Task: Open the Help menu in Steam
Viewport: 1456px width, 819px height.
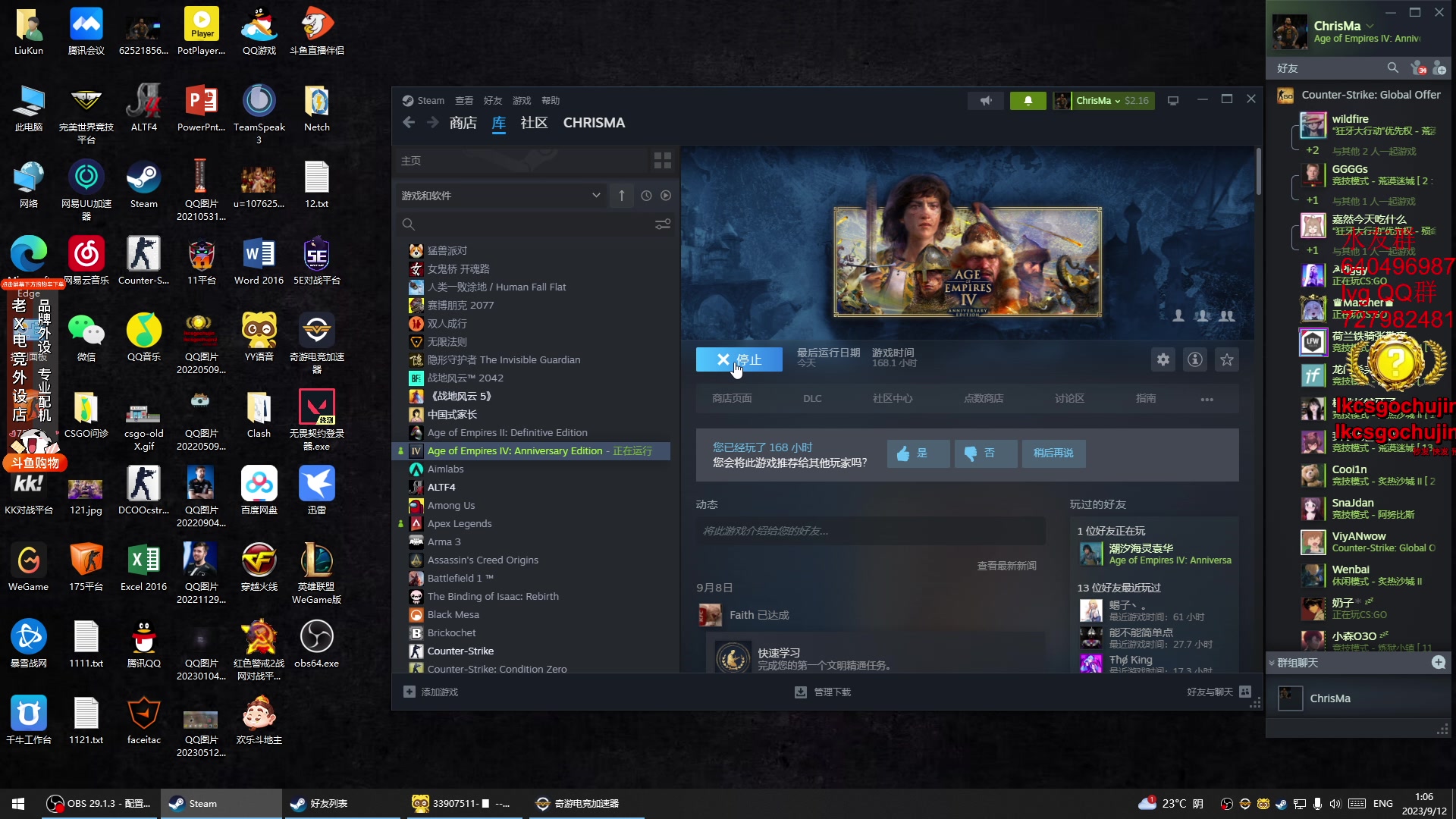Action: click(x=551, y=101)
